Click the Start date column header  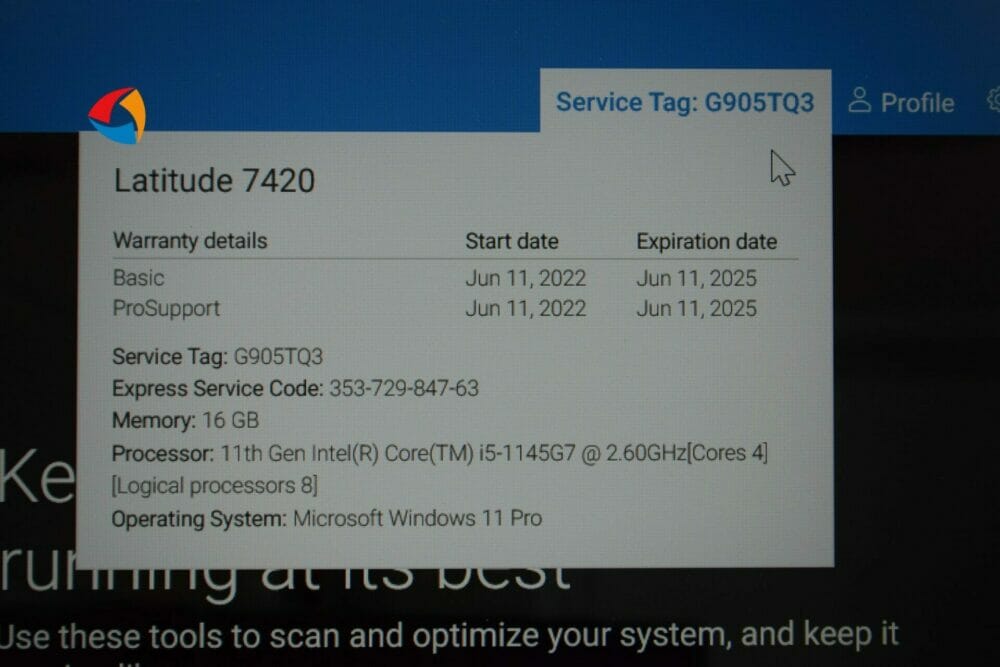click(512, 241)
